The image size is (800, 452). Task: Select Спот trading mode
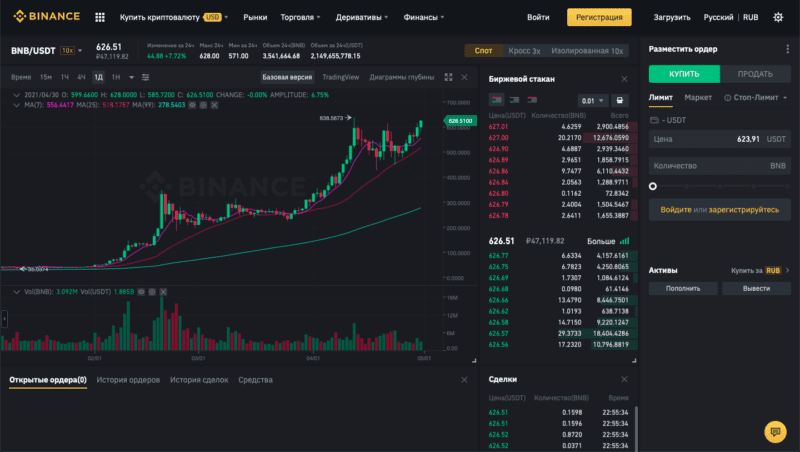point(483,51)
